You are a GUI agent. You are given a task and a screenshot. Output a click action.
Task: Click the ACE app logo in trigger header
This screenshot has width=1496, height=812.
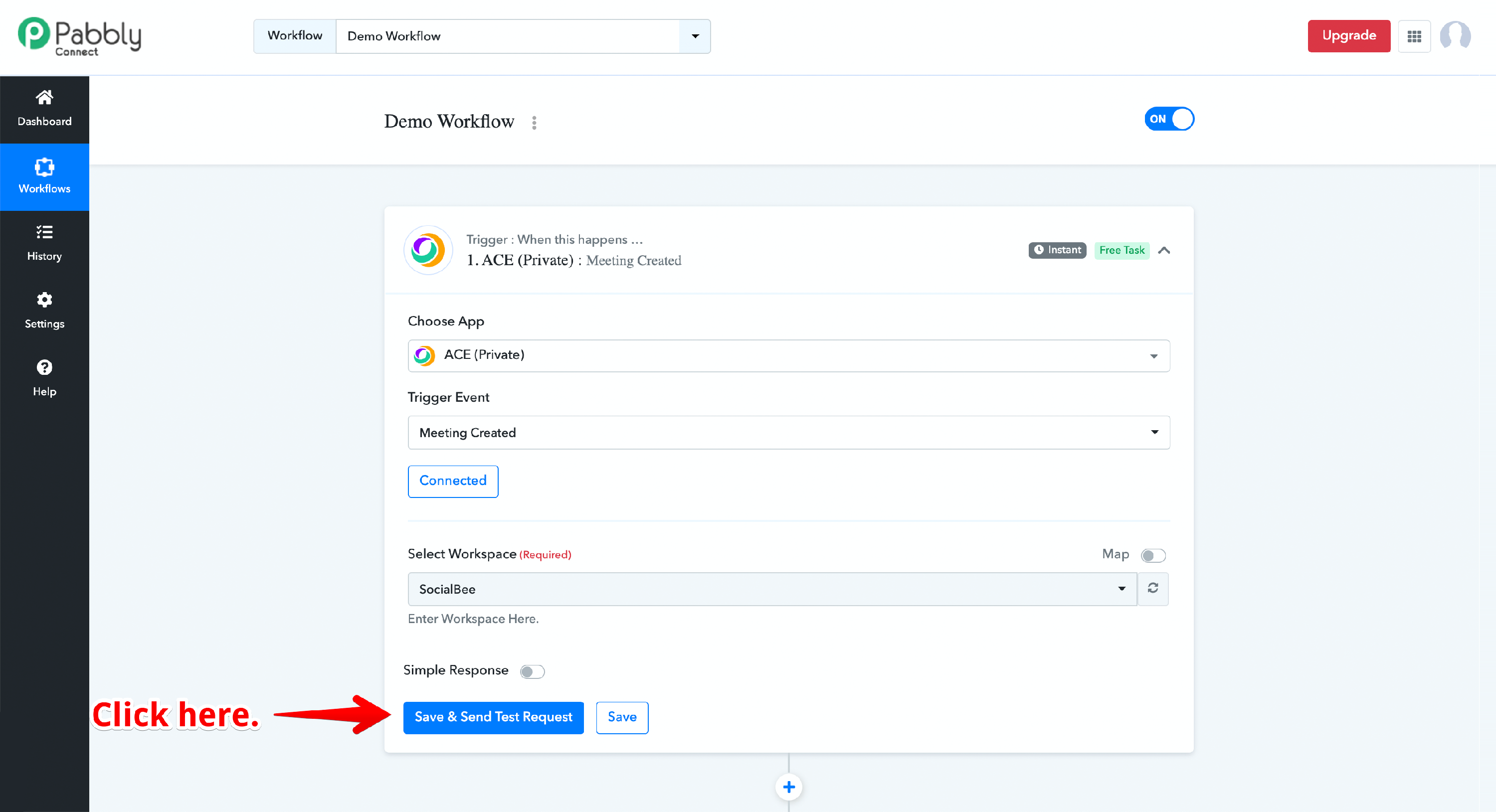pyautogui.click(x=428, y=250)
